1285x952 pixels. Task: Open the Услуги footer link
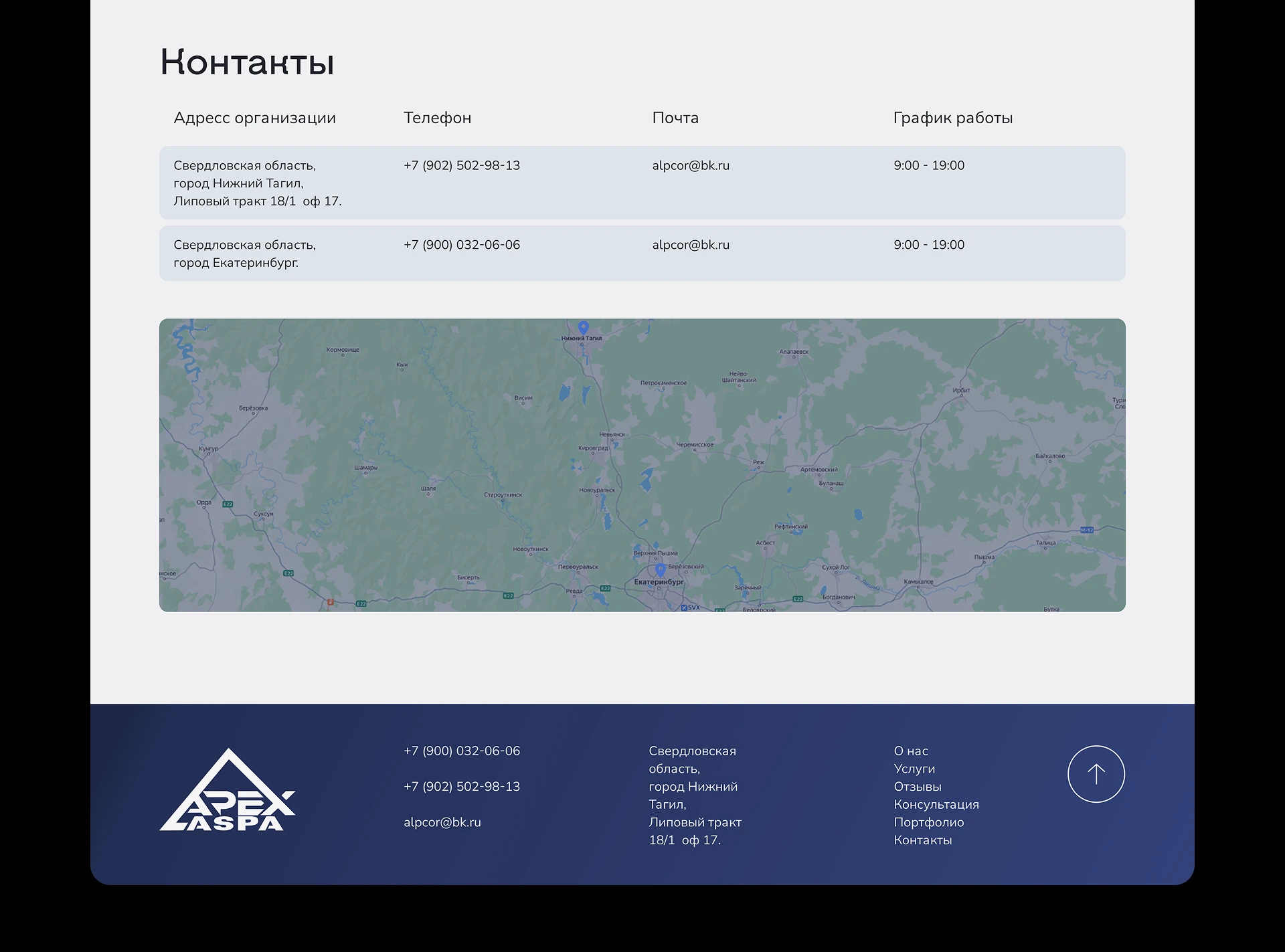tap(914, 769)
